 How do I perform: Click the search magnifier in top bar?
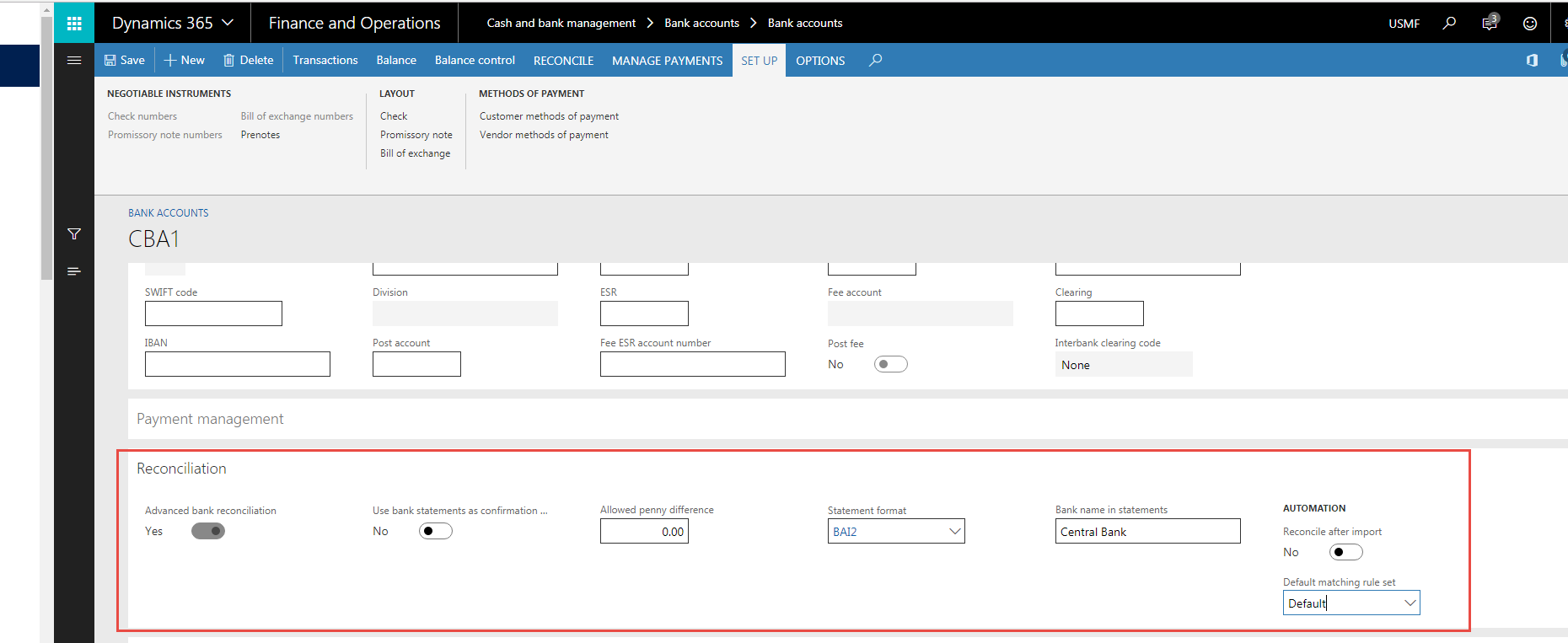1449,23
